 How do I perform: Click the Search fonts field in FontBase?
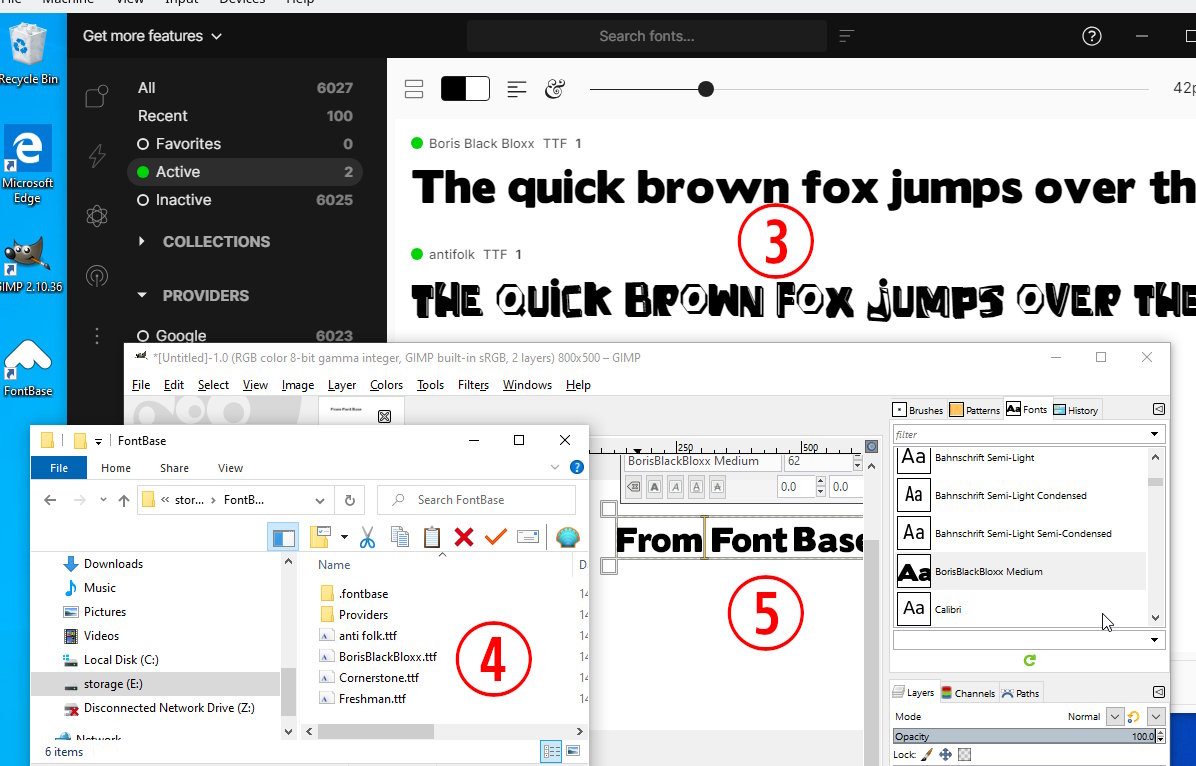tap(647, 36)
